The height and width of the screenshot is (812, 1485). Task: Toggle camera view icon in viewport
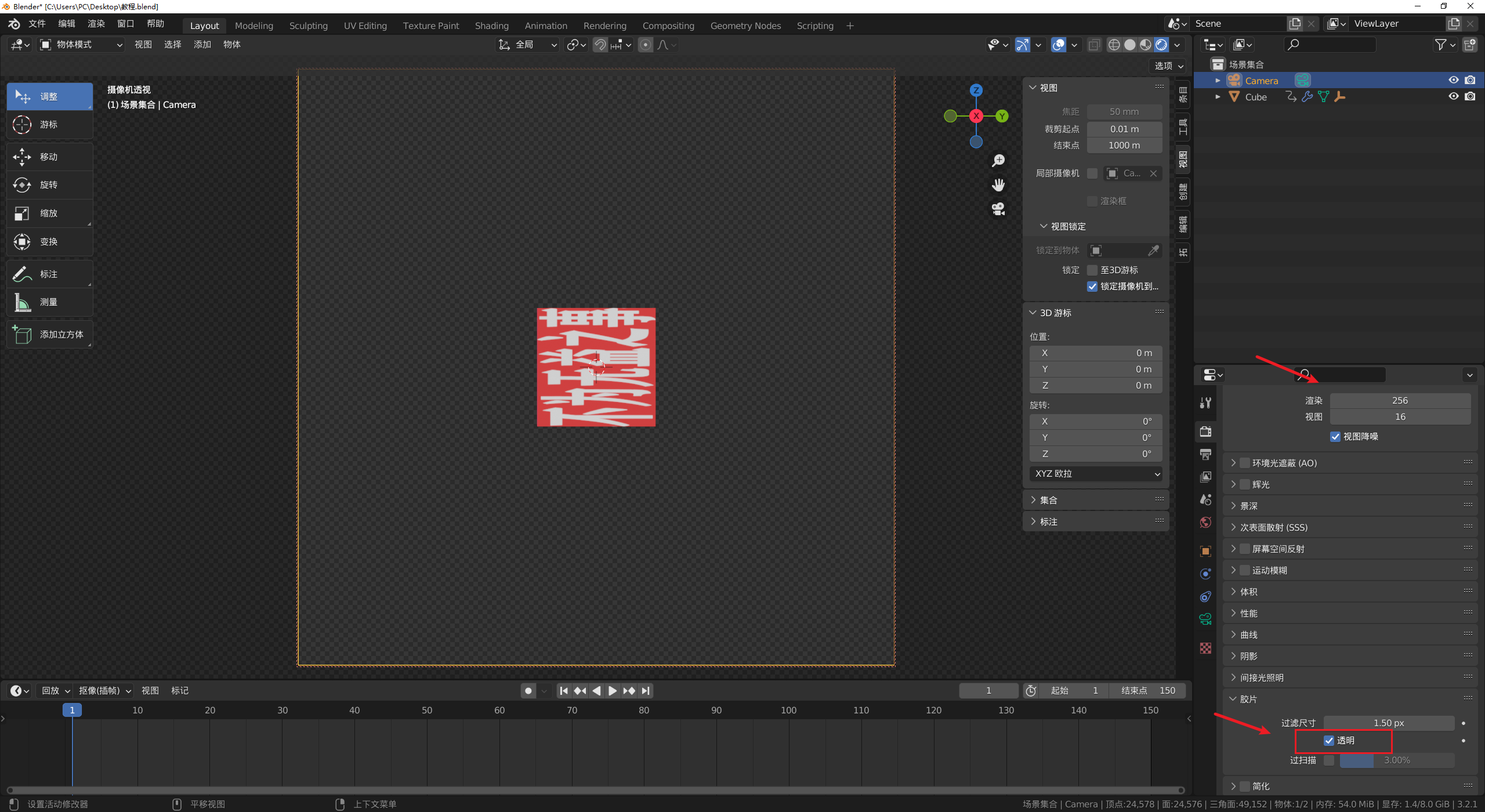[x=998, y=209]
